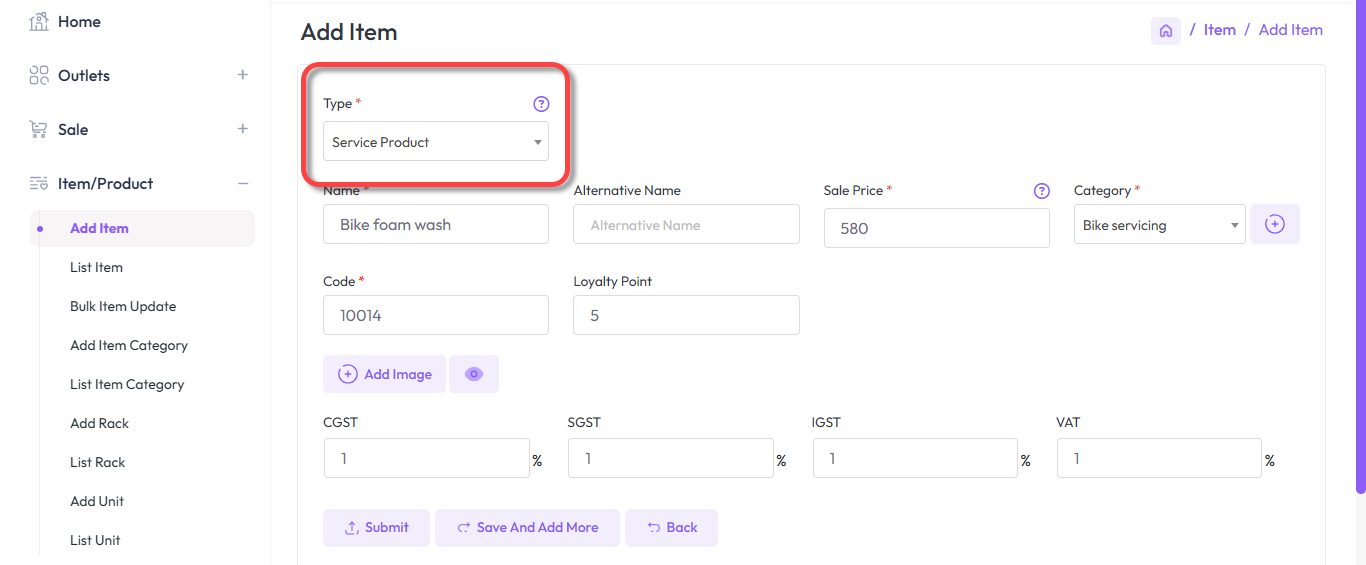Open the Type dropdown

point(436,142)
